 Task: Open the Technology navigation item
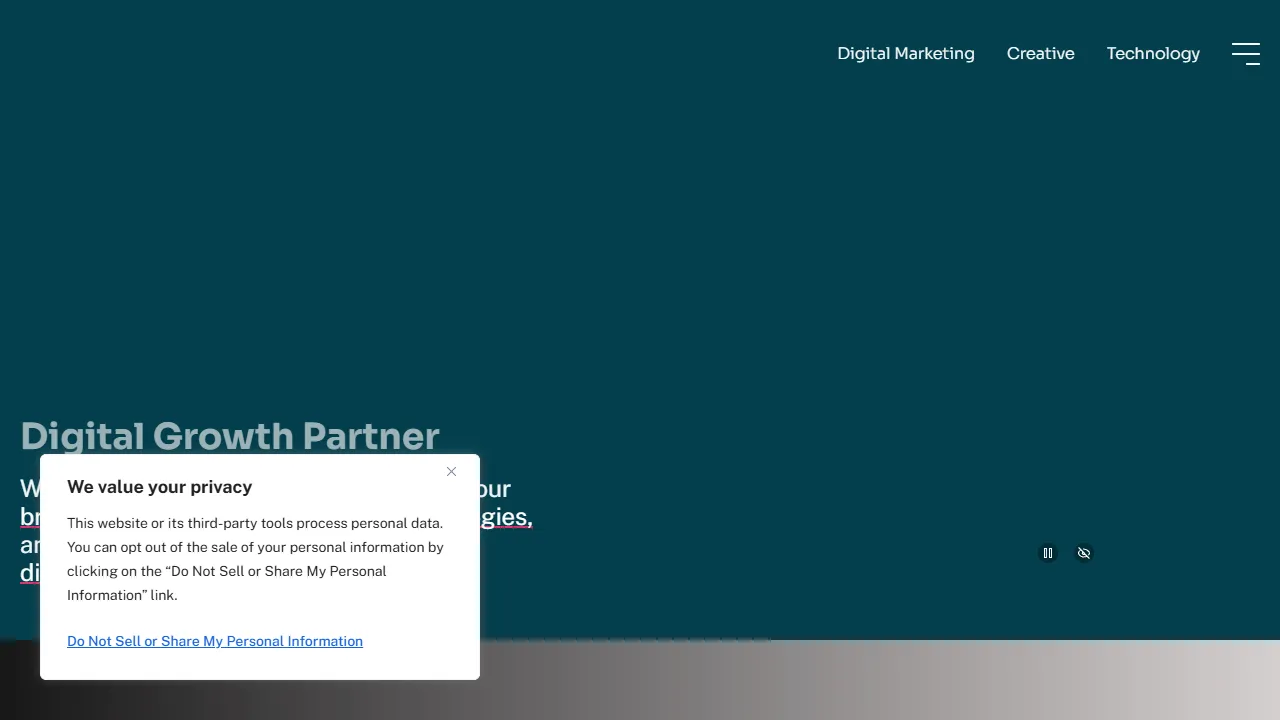point(1153,54)
